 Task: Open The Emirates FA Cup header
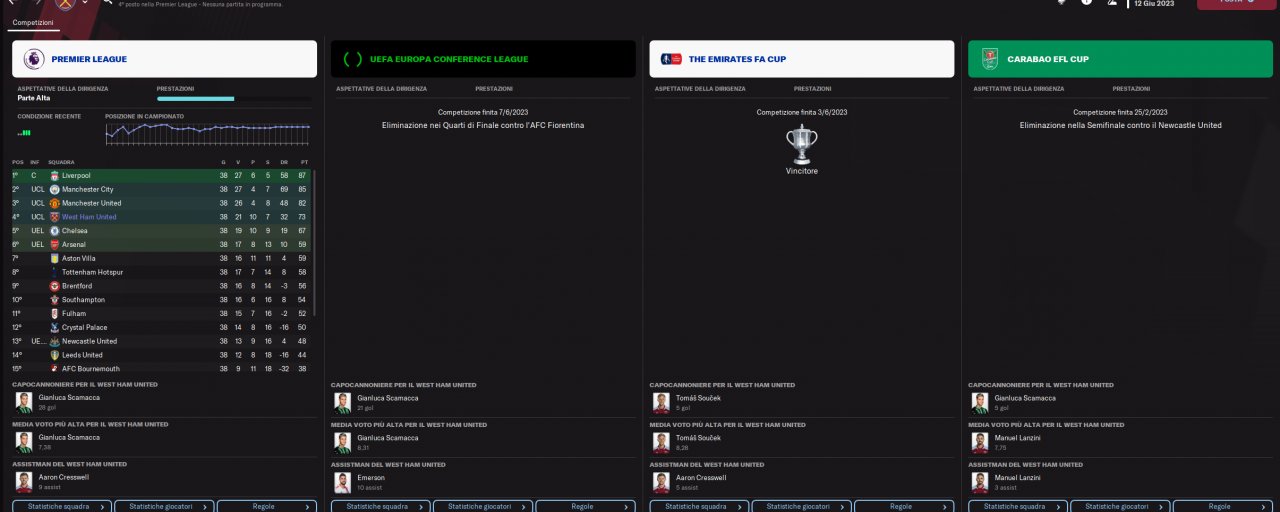[802, 59]
